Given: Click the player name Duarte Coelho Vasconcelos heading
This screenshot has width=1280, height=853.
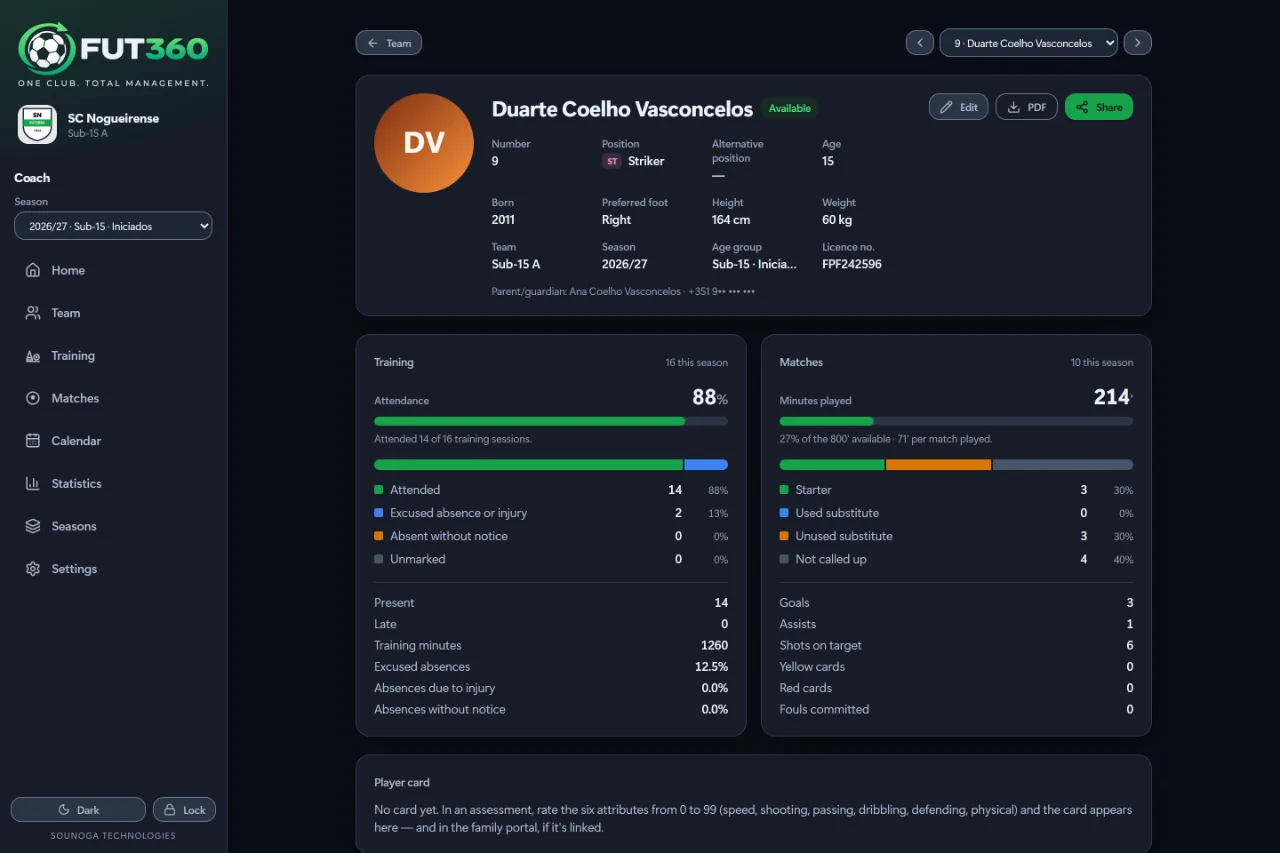Looking at the screenshot, I should point(622,109).
